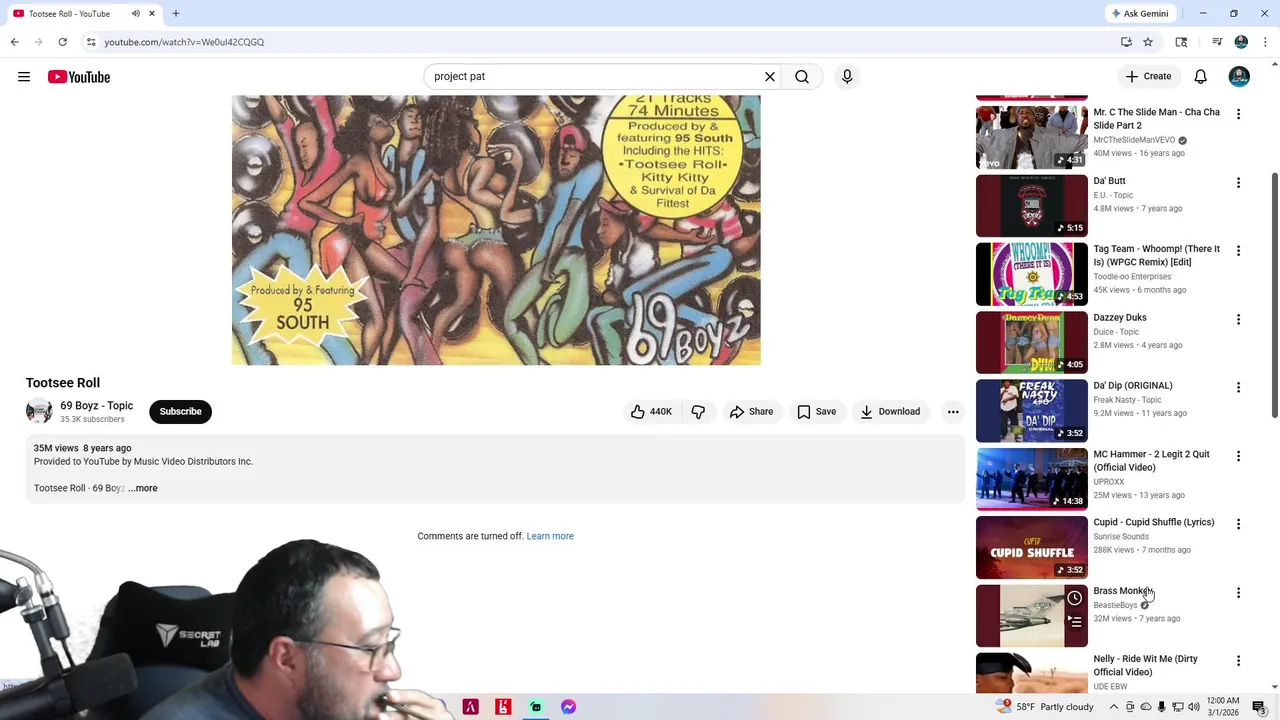Open taskbar clock and date
1280x720 pixels.
pyautogui.click(x=1223, y=707)
